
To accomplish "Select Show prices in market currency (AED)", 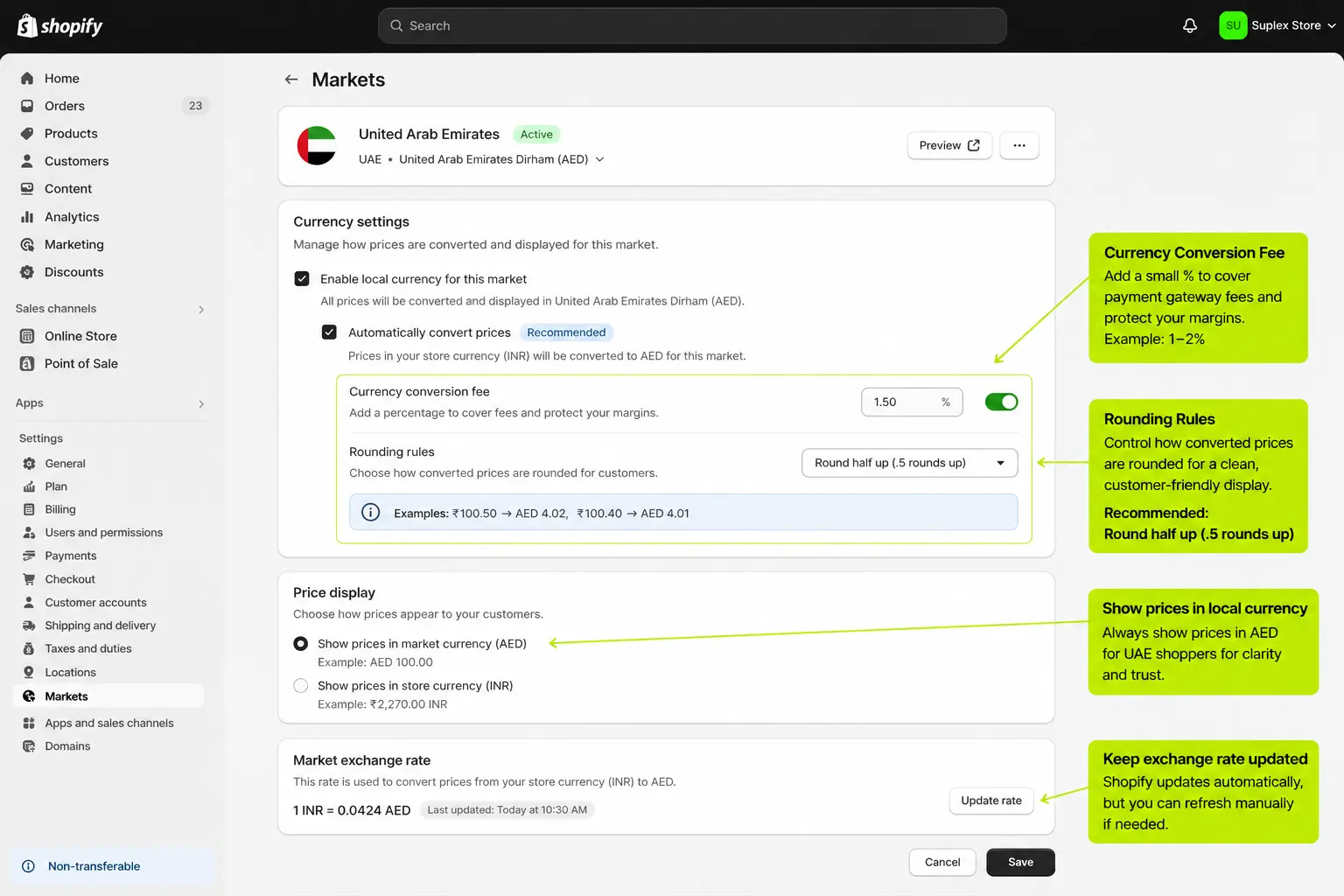I will (301, 644).
